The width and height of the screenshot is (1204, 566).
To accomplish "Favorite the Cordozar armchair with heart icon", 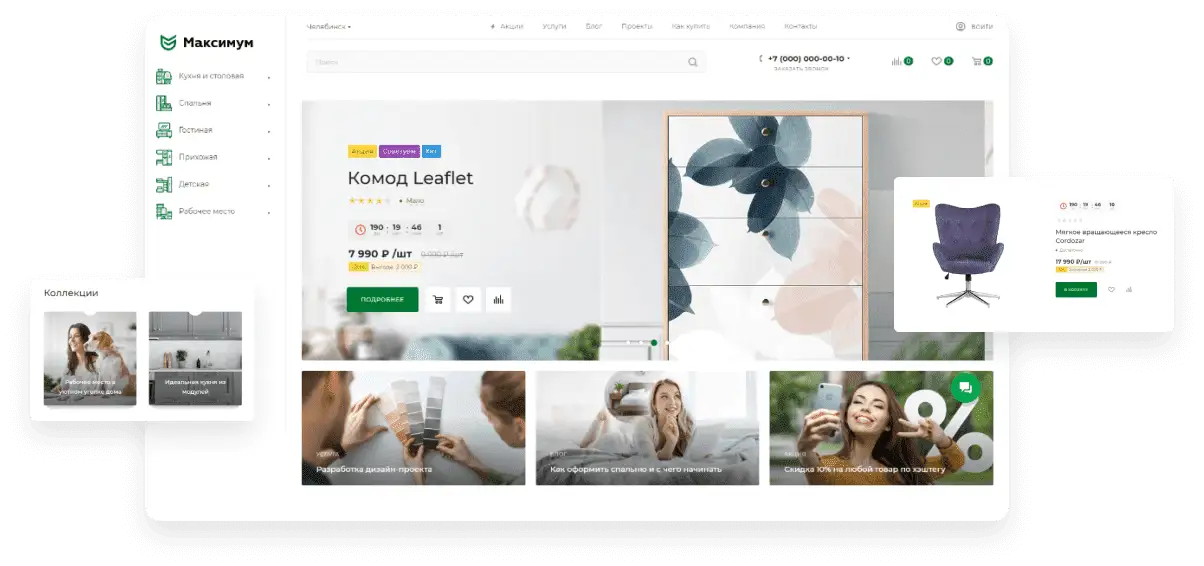I will tap(1111, 290).
